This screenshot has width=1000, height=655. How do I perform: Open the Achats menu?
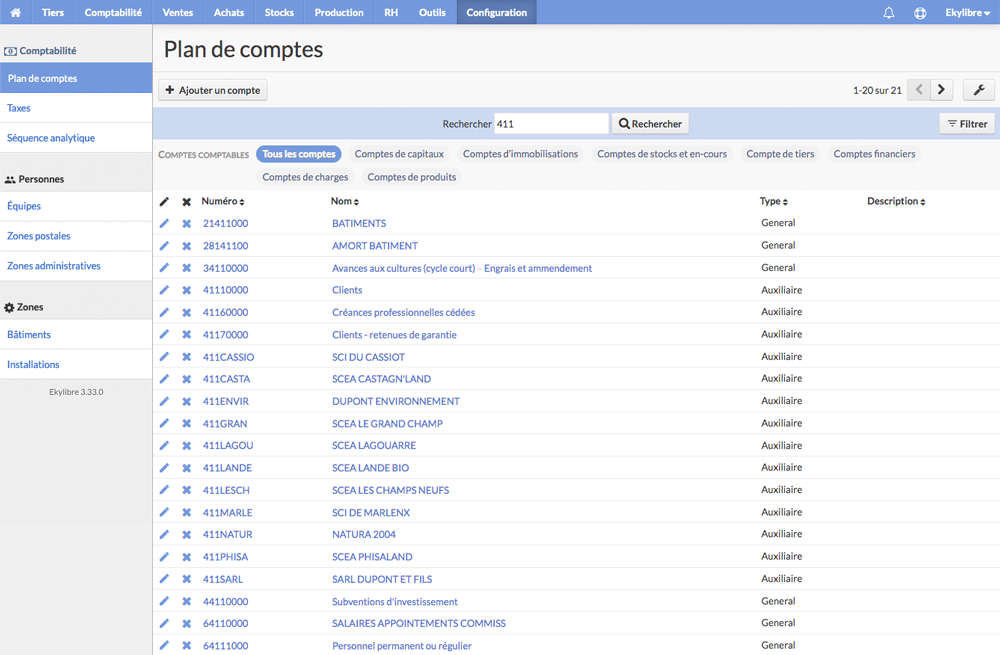228,12
